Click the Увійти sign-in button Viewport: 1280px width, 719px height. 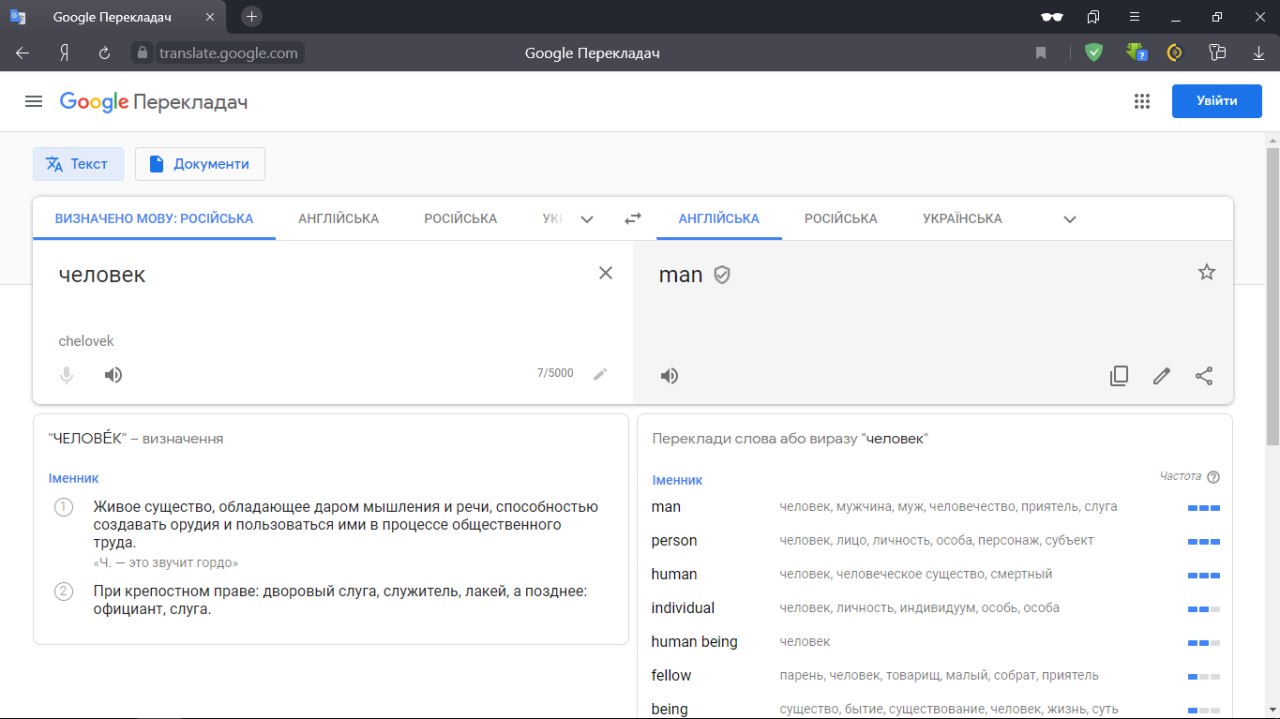pos(1216,101)
